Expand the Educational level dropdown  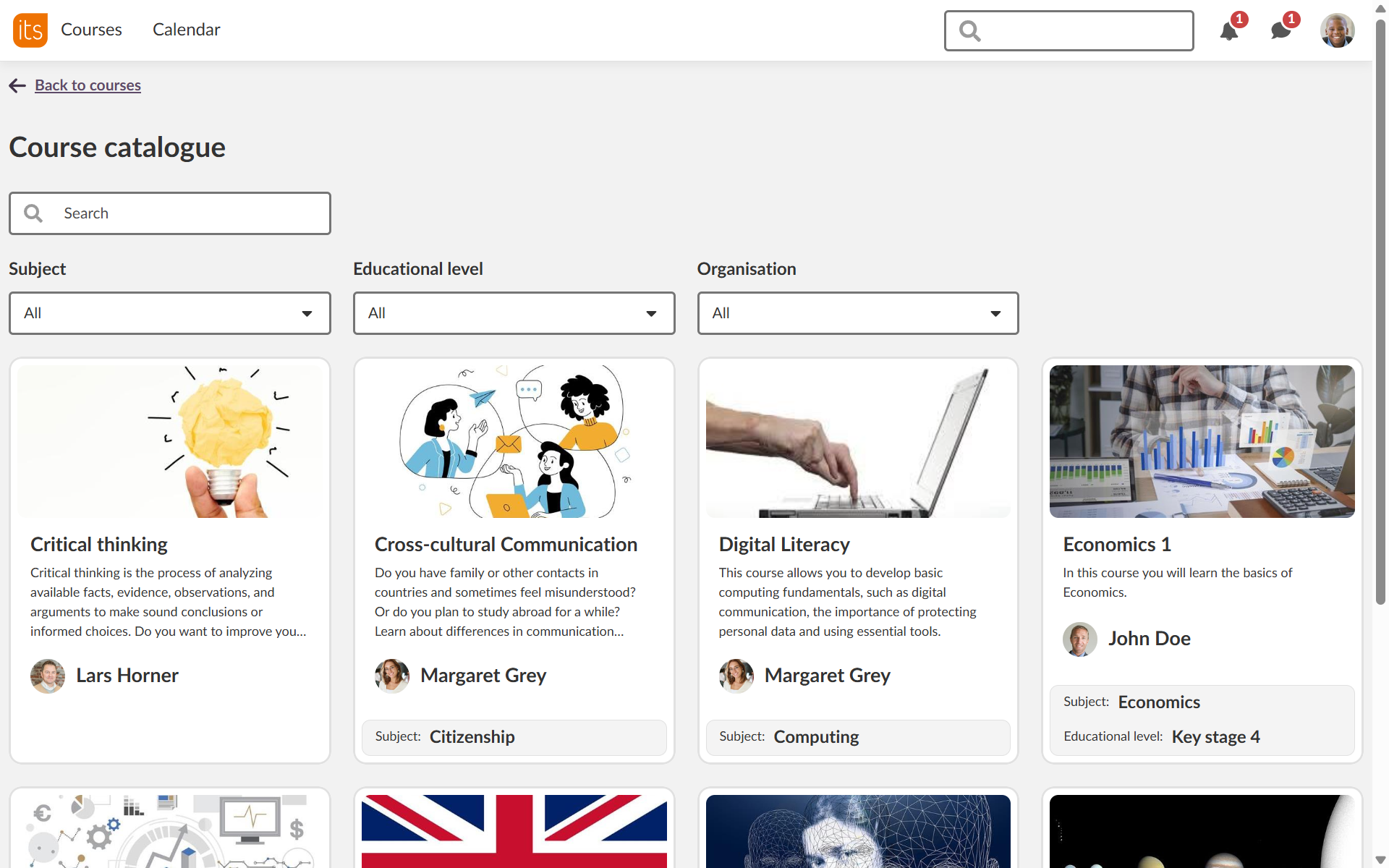[x=514, y=313]
